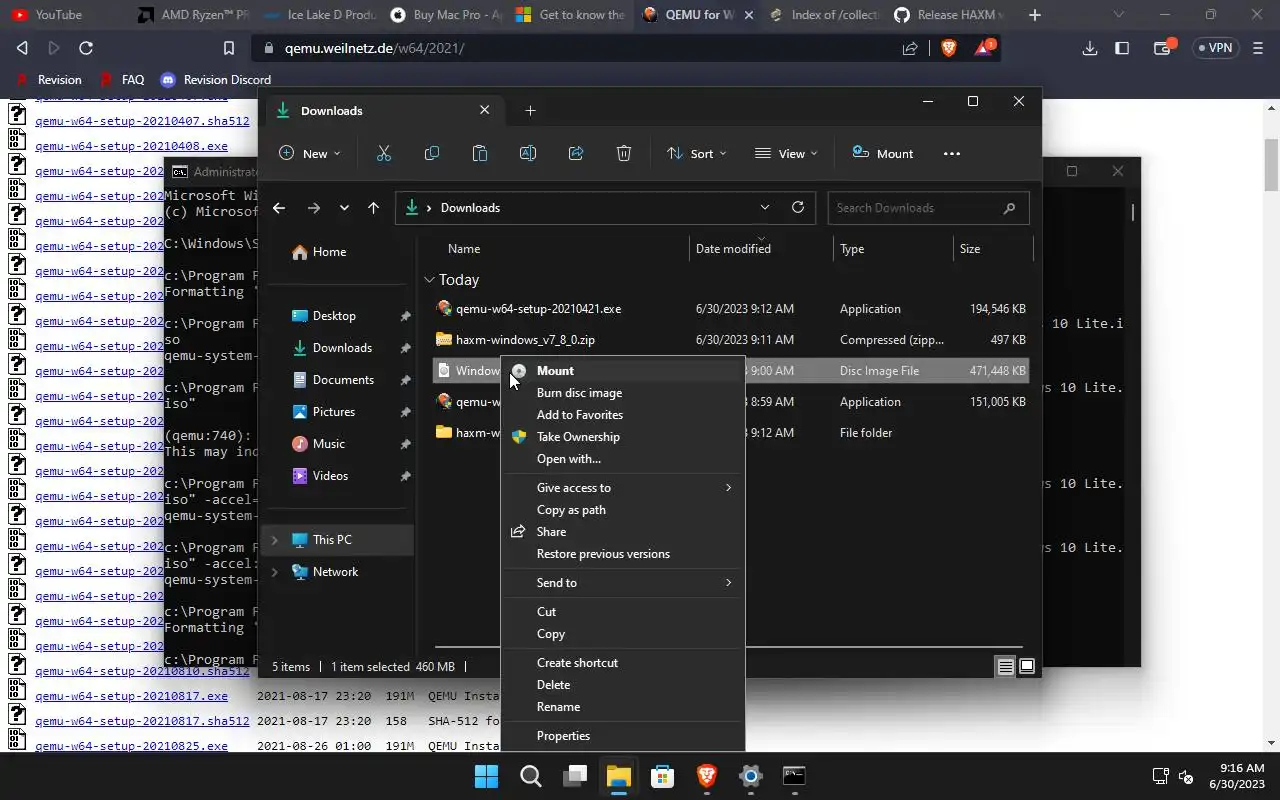1280x800 pixels.
Task: Click the Windows Start button
Action: pos(486,776)
